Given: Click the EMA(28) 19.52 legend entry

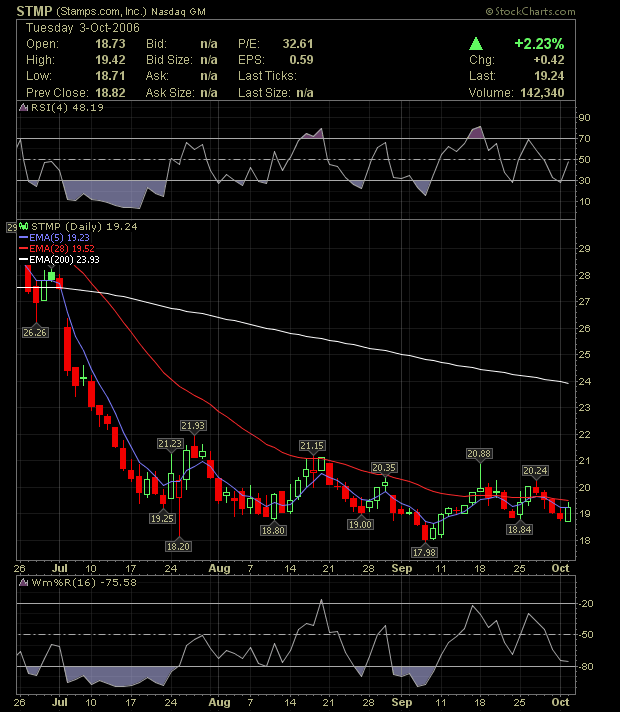Looking at the screenshot, I should [62, 248].
